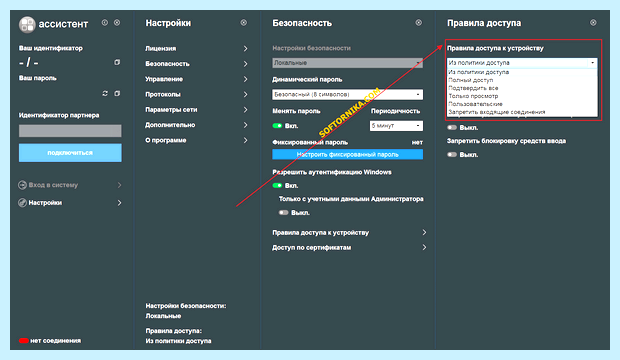Close the Настройки panel
The height and width of the screenshot is (360, 620).
[244, 23]
